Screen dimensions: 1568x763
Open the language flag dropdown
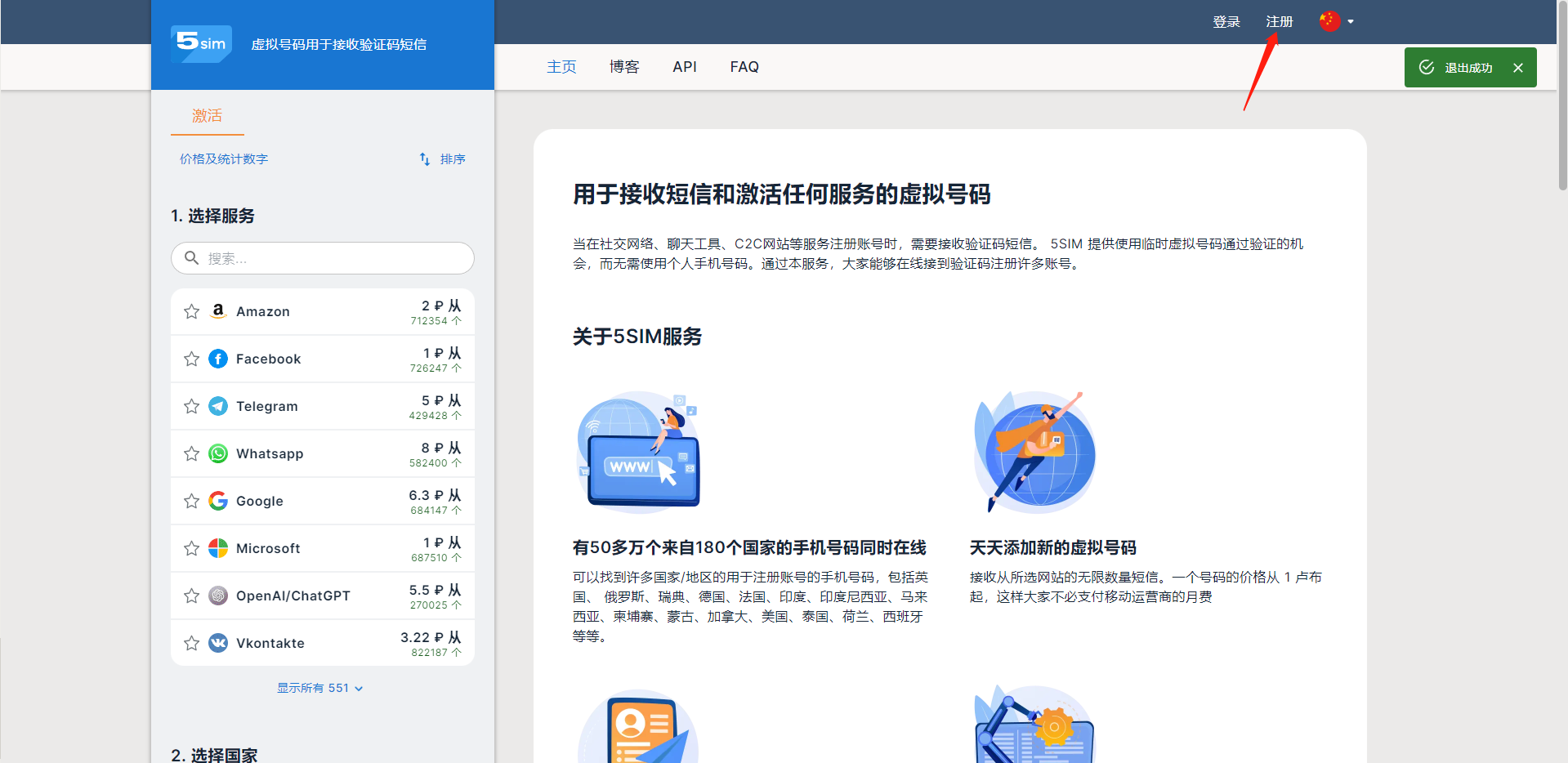click(x=1337, y=21)
